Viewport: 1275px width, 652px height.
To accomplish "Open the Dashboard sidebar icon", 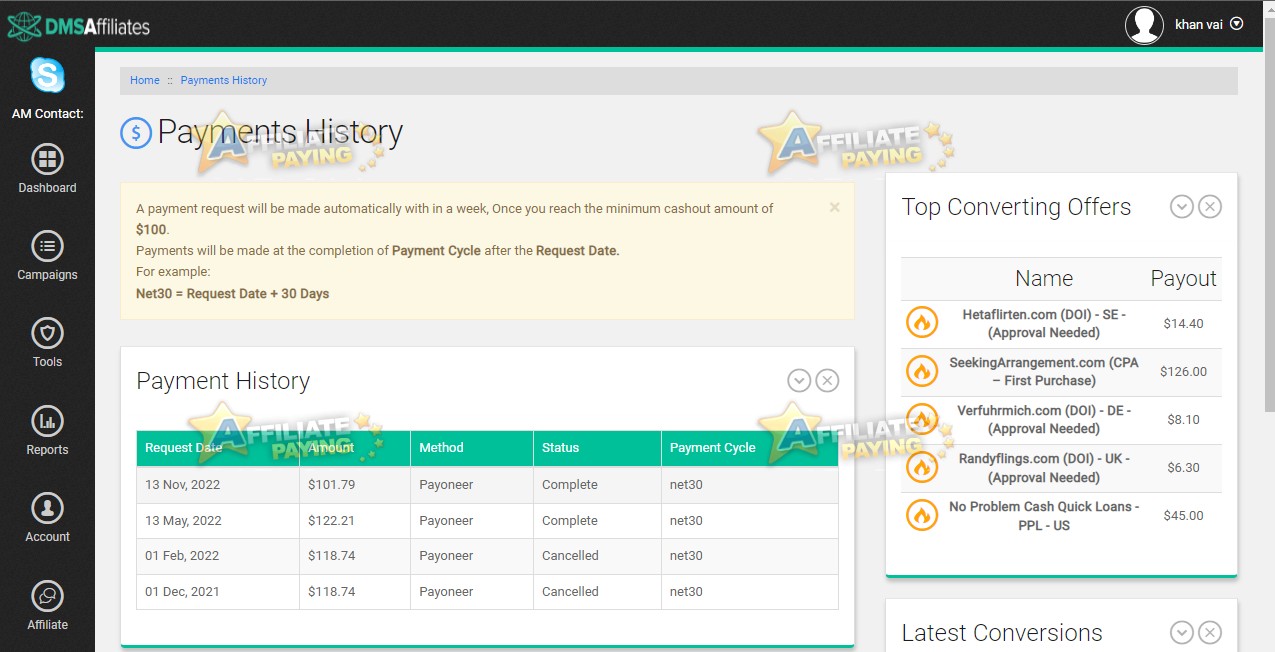I will pos(47,159).
